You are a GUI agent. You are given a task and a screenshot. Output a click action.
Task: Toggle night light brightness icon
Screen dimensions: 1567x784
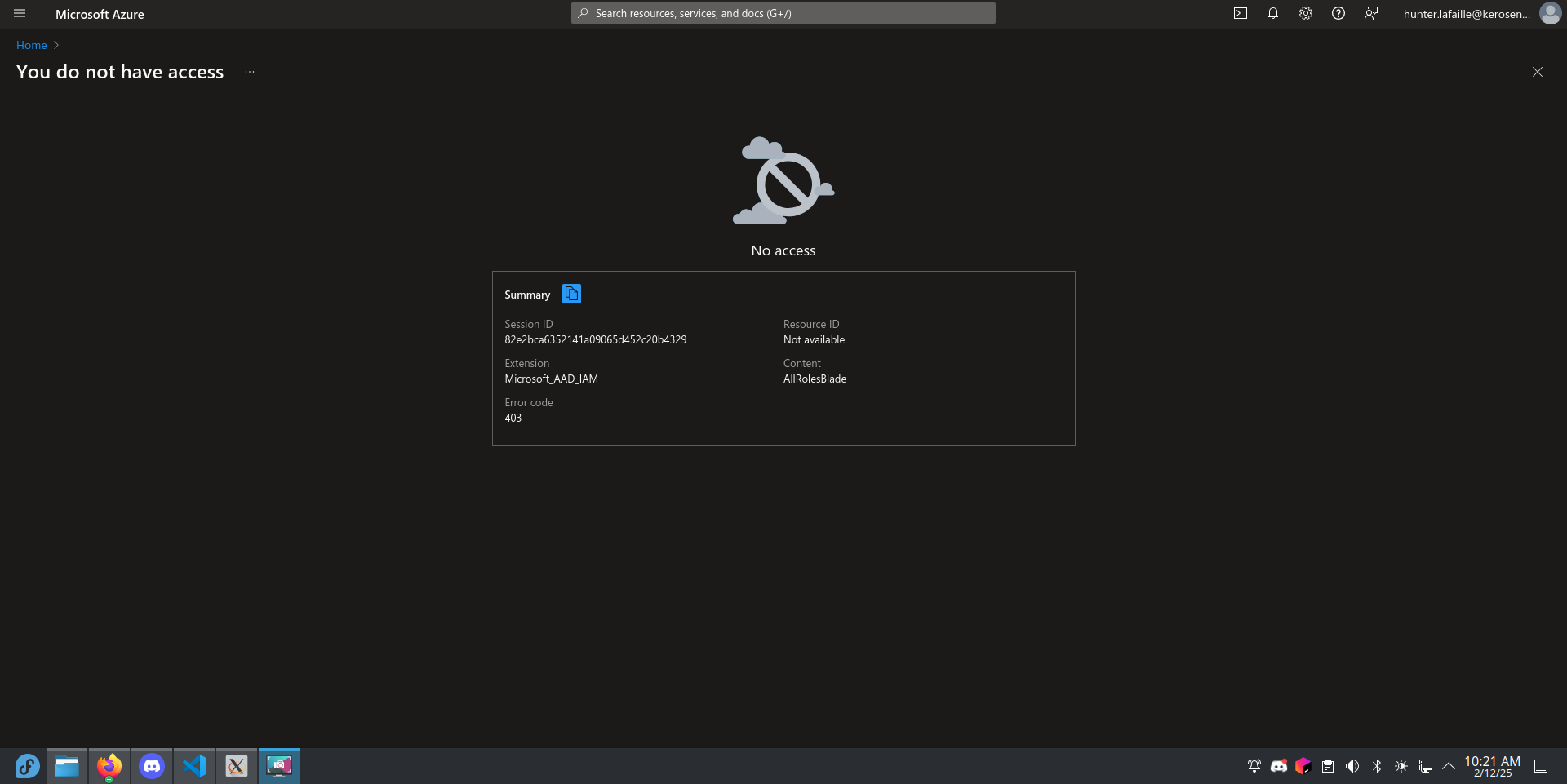point(1401,766)
